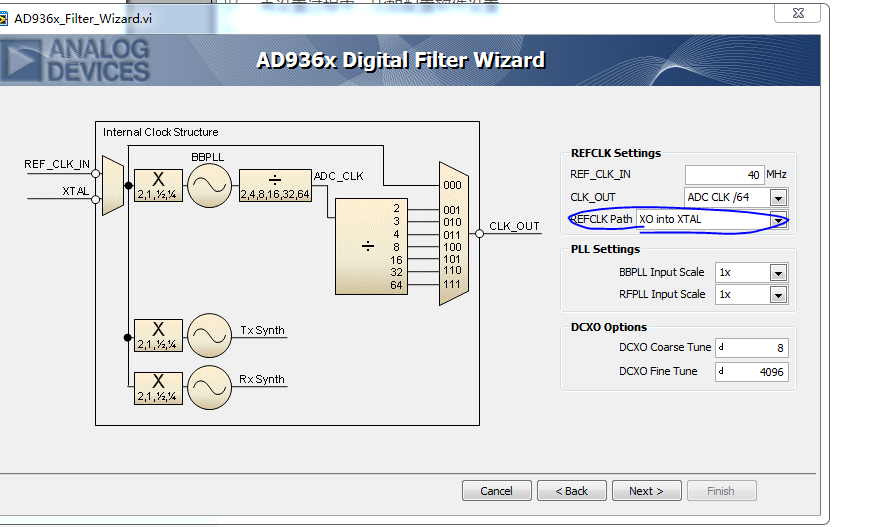The height and width of the screenshot is (527, 887).
Task: Proceed with the Next button
Action: (x=647, y=491)
